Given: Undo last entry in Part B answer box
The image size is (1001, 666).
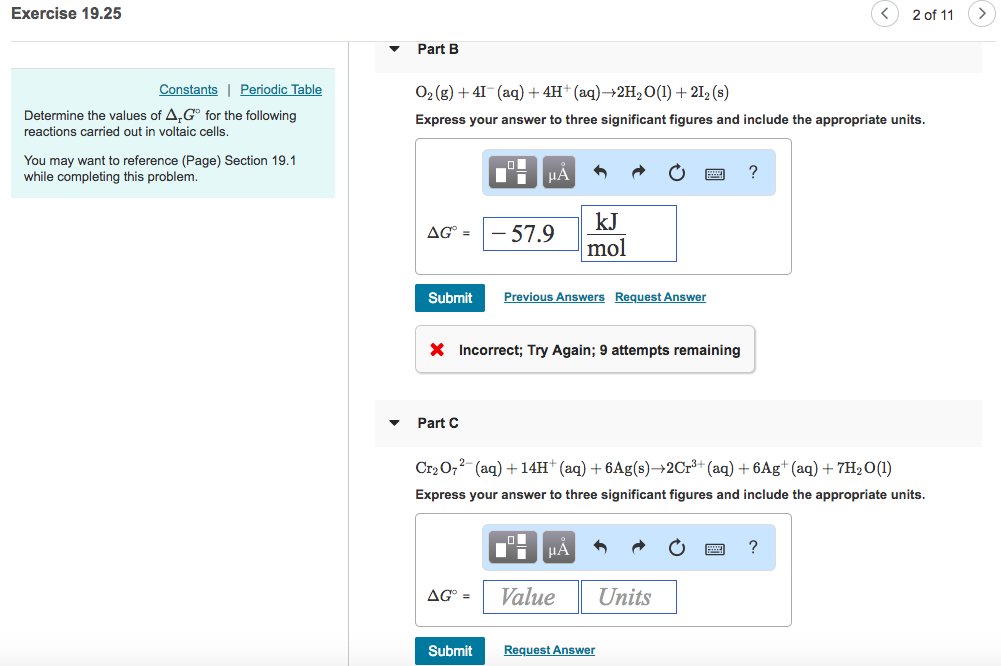Looking at the screenshot, I should (x=599, y=171).
